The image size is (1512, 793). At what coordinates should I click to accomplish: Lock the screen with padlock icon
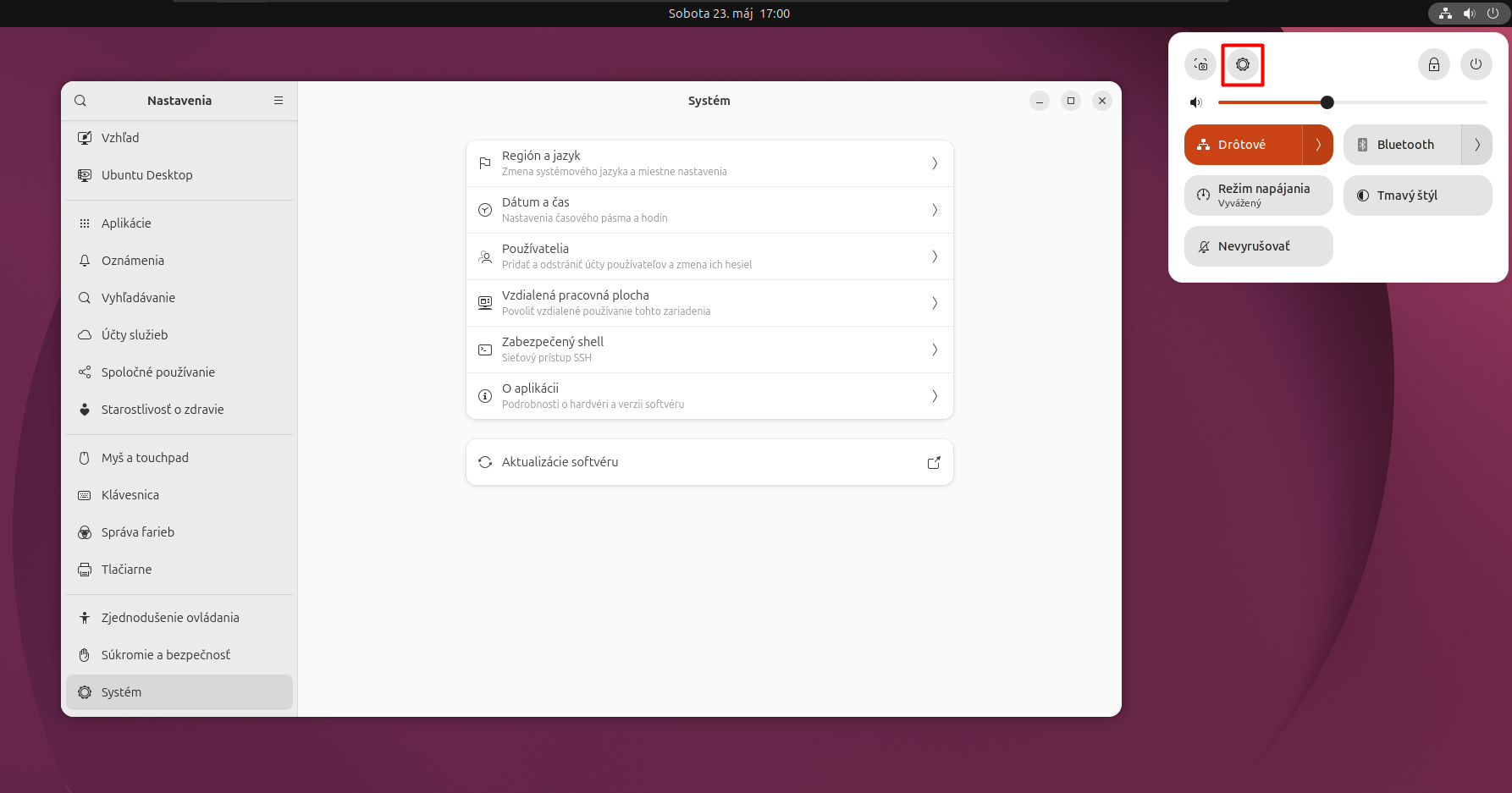click(x=1434, y=64)
